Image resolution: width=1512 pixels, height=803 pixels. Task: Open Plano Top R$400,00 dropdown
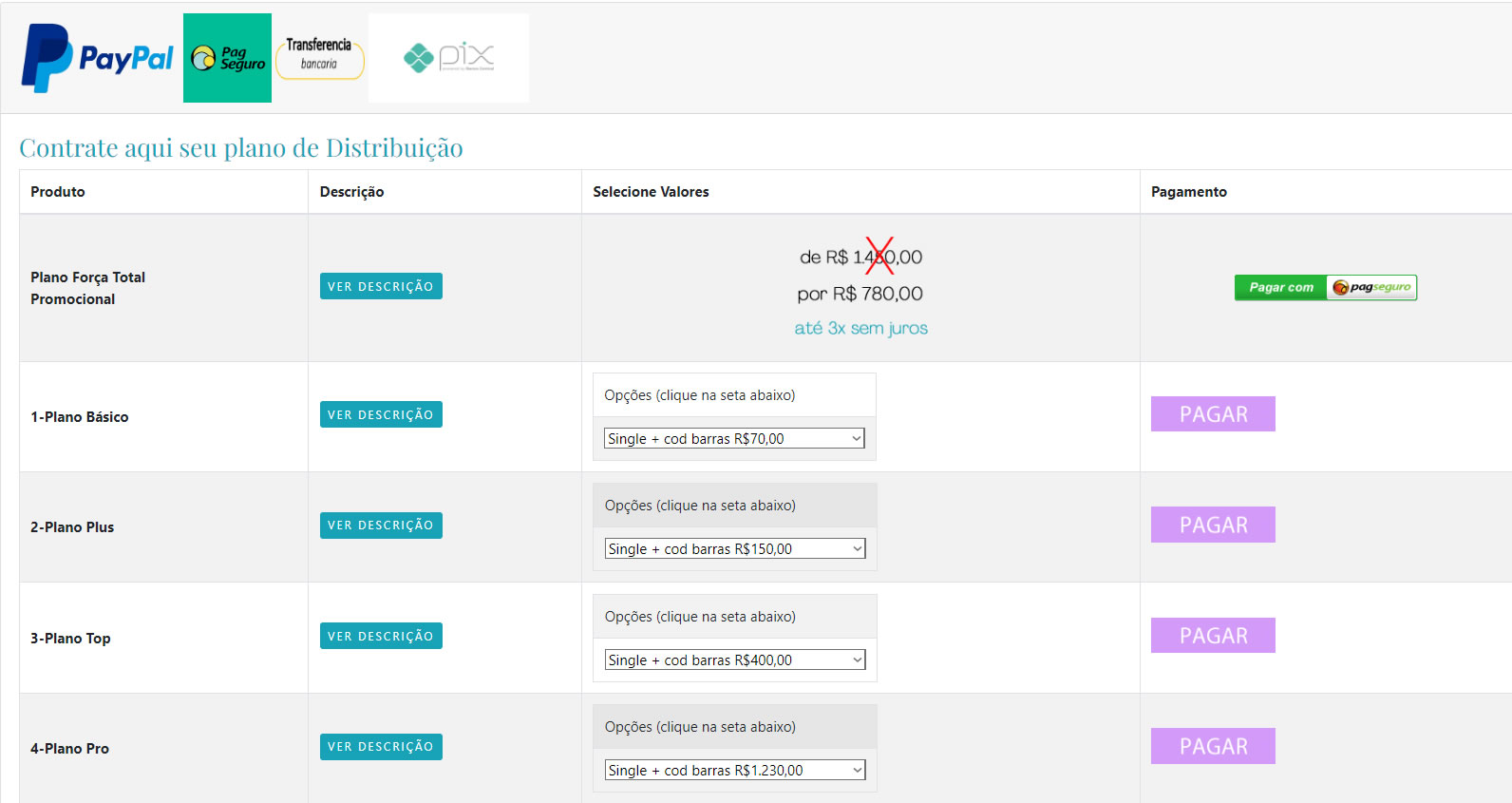click(x=734, y=660)
